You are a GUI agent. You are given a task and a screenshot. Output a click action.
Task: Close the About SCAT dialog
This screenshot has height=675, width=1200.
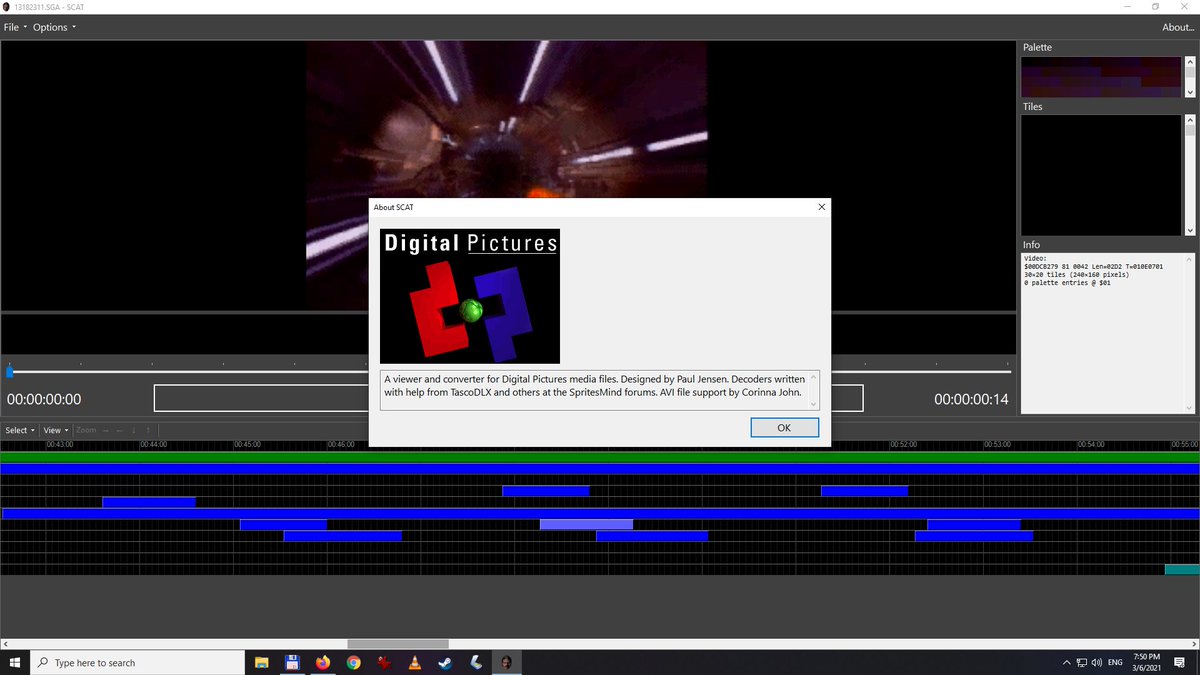(x=822, y=207)
